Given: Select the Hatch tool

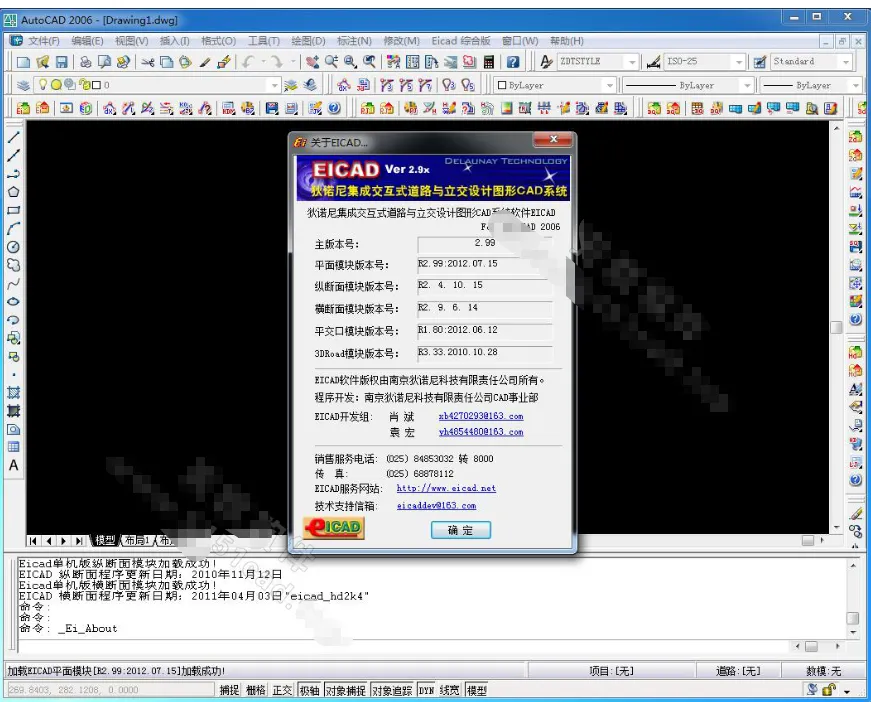Looking at the screenshot, I should (13, 393).
